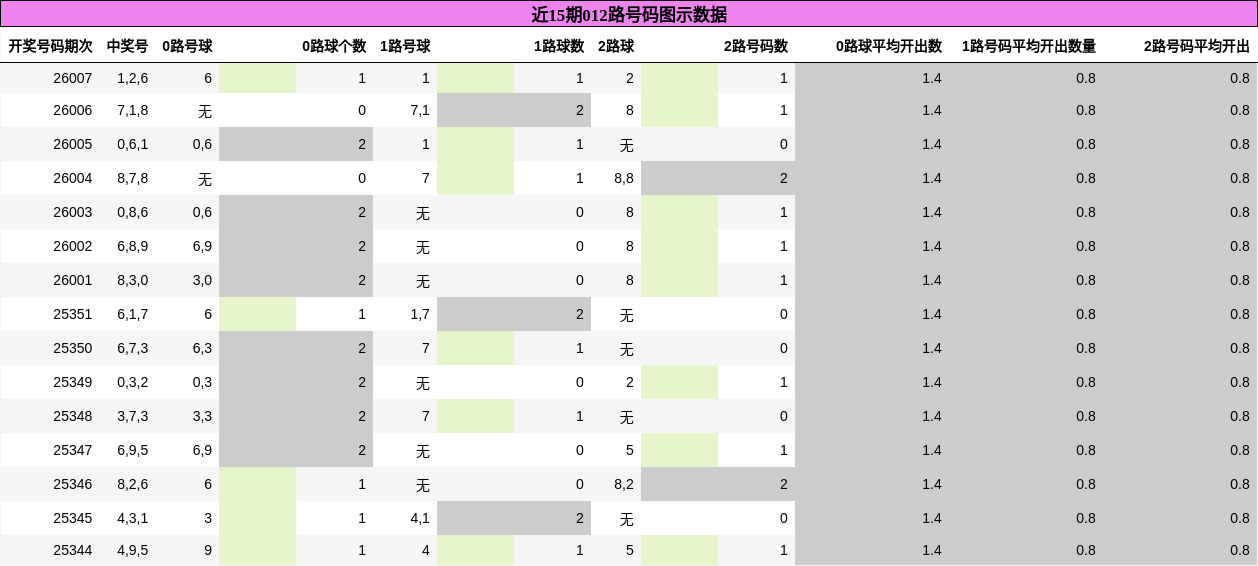The width and height of the screenshot is (1258, 566).
Task: Select the 2路球 cell showing 8,2
Action: click(x=623, y=484)
